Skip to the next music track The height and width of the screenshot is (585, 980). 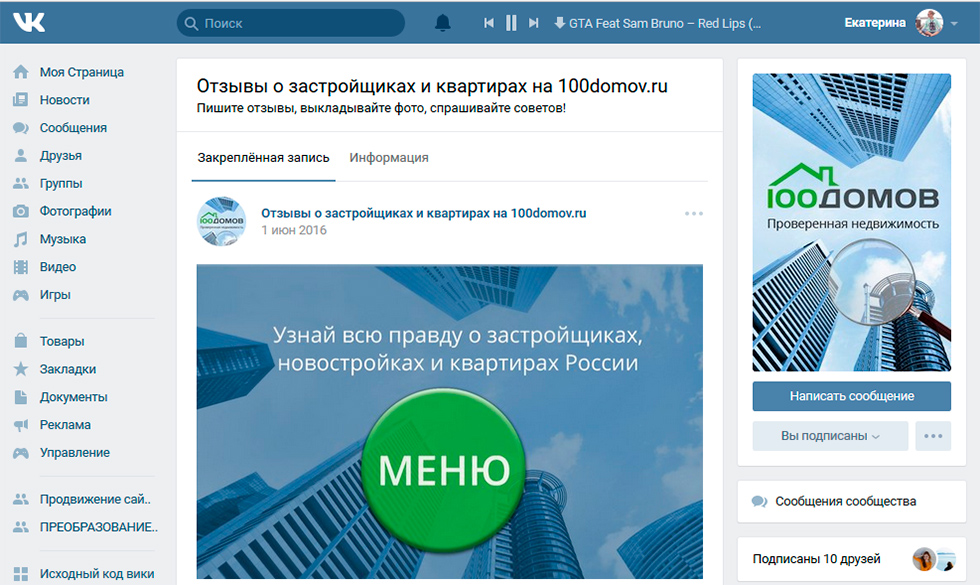click(533, 23)
